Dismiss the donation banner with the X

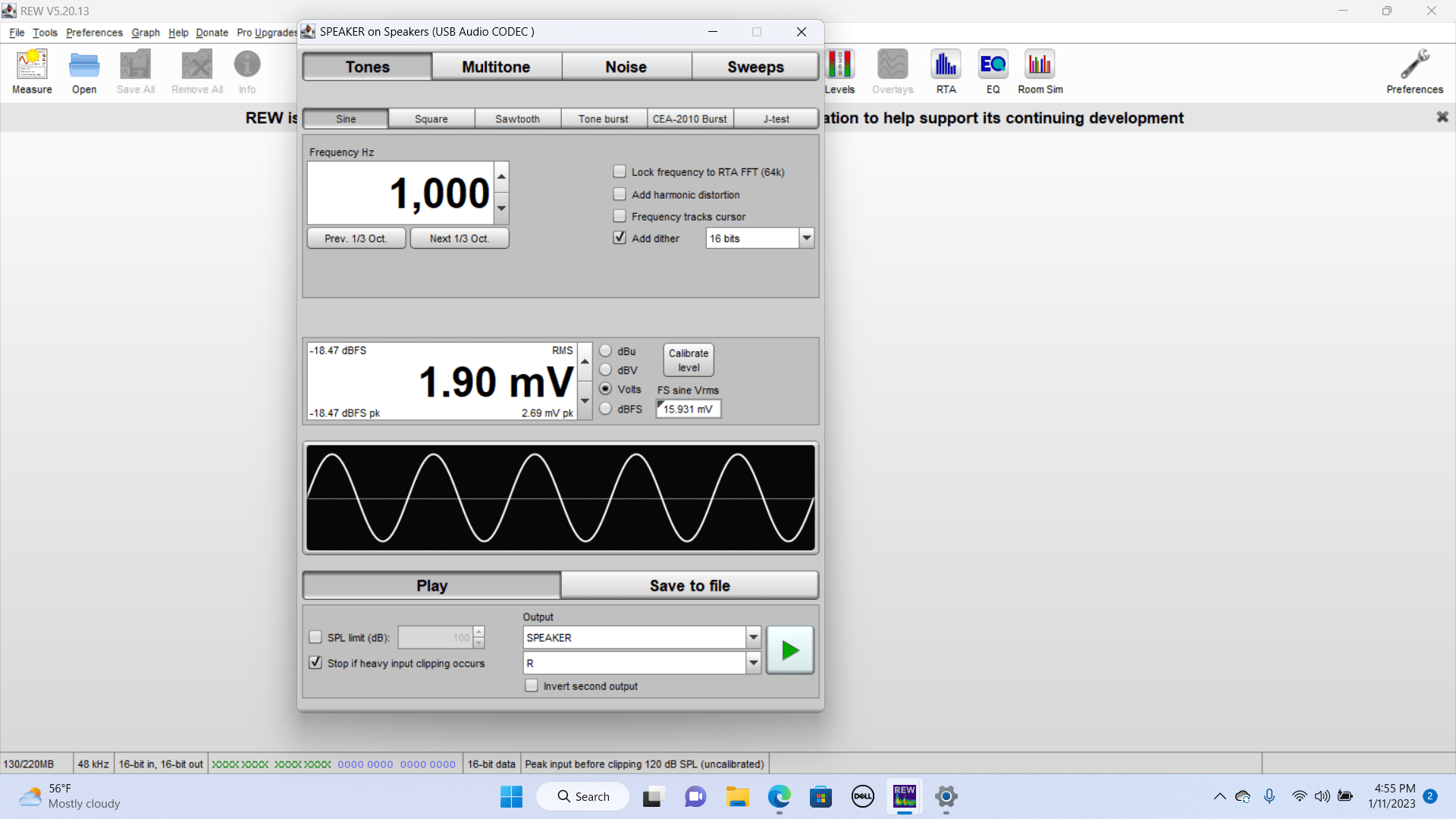click(x=1442, y=117)
